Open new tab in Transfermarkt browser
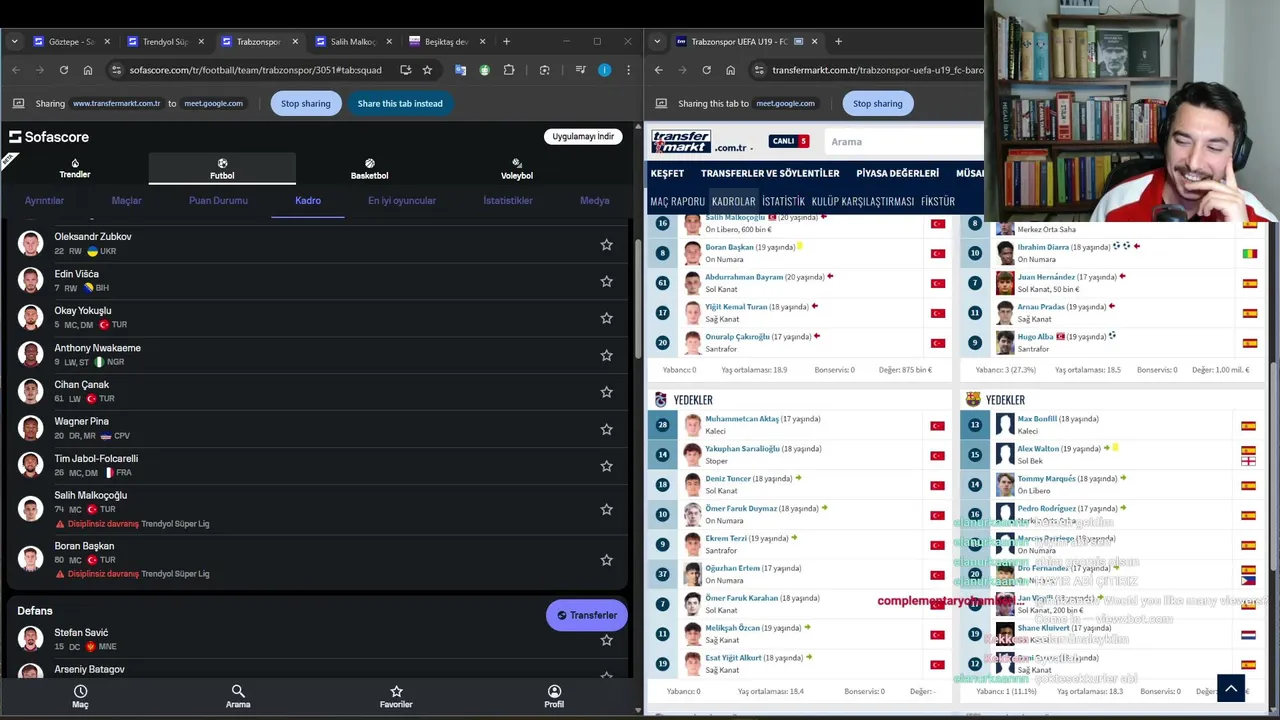This screenshot has height=720, width=1280. [x=838, y=41]
